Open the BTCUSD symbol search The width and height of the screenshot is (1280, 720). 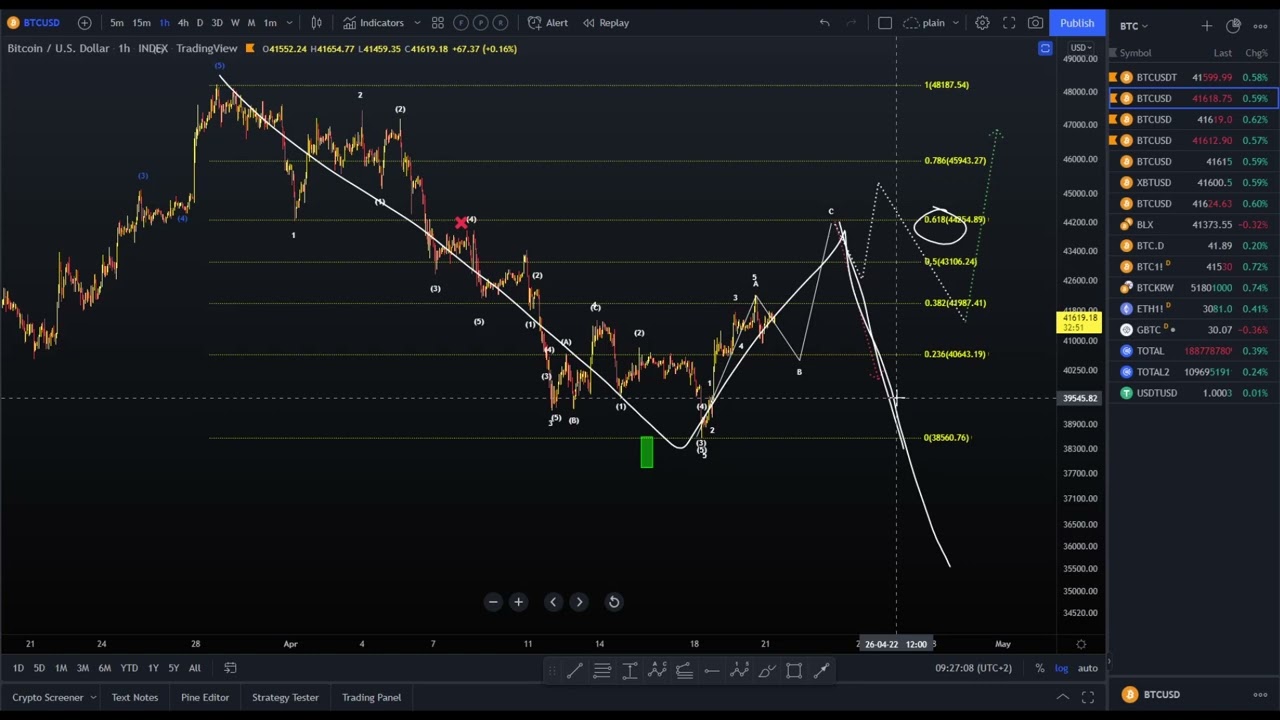point(33,22)
